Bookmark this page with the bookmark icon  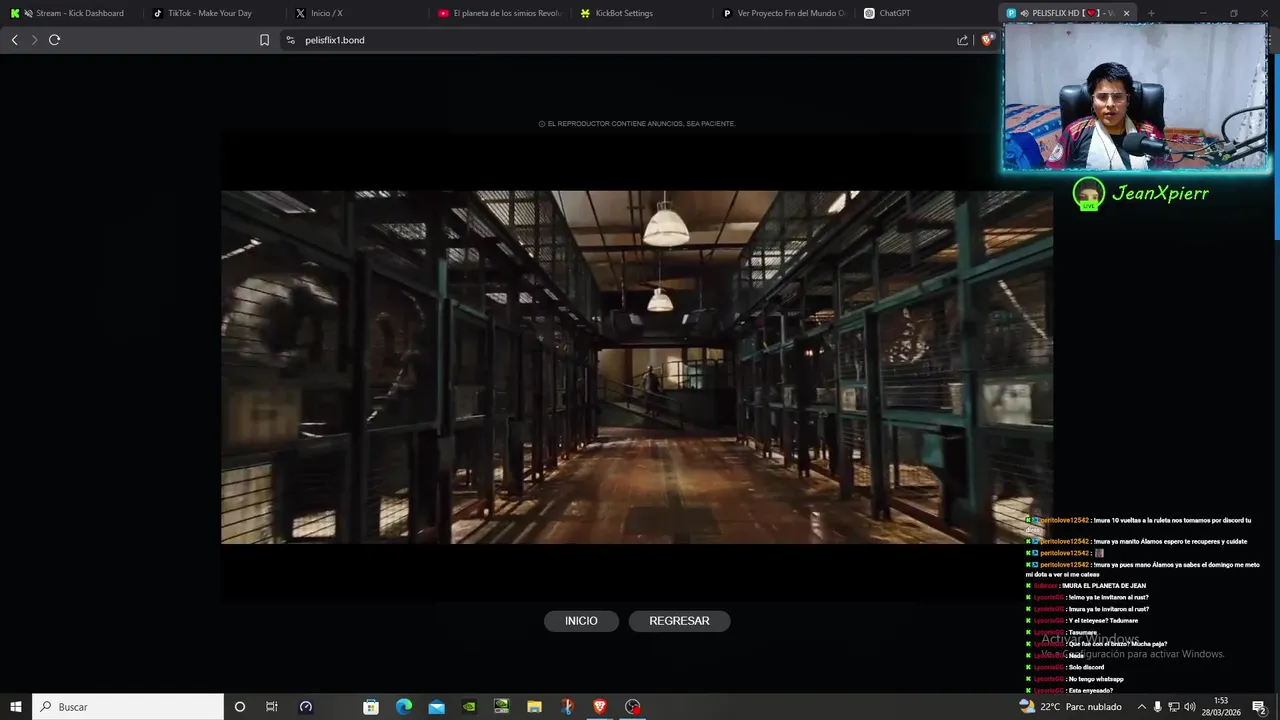pyautogui.click(x=264, y=40)
